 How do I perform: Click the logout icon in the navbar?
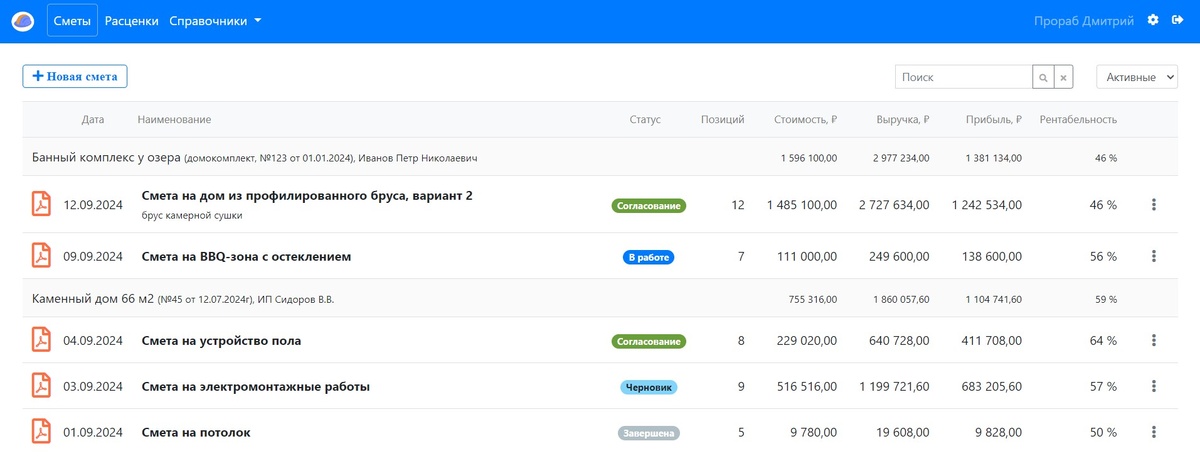click(1177, 21)
